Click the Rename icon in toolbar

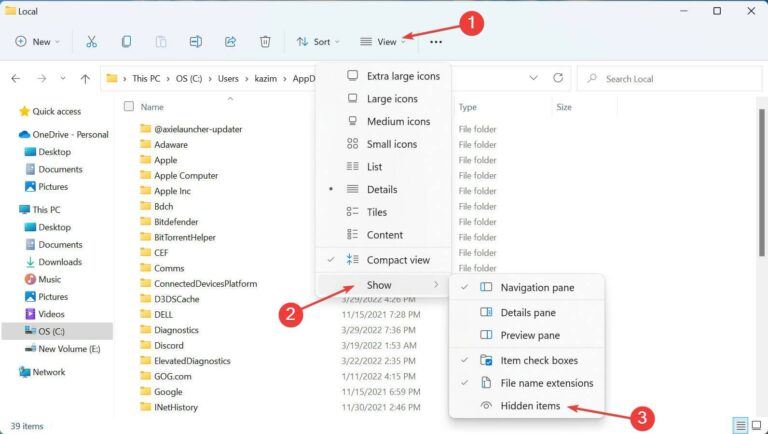click(x=195, y=42)
